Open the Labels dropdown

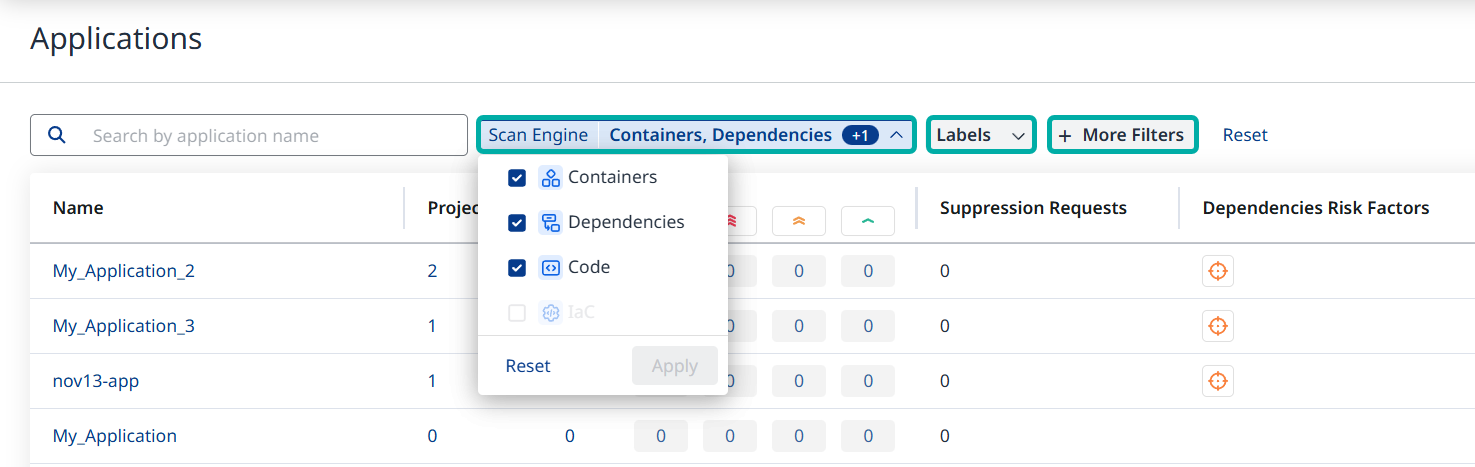tap(981, 135)
